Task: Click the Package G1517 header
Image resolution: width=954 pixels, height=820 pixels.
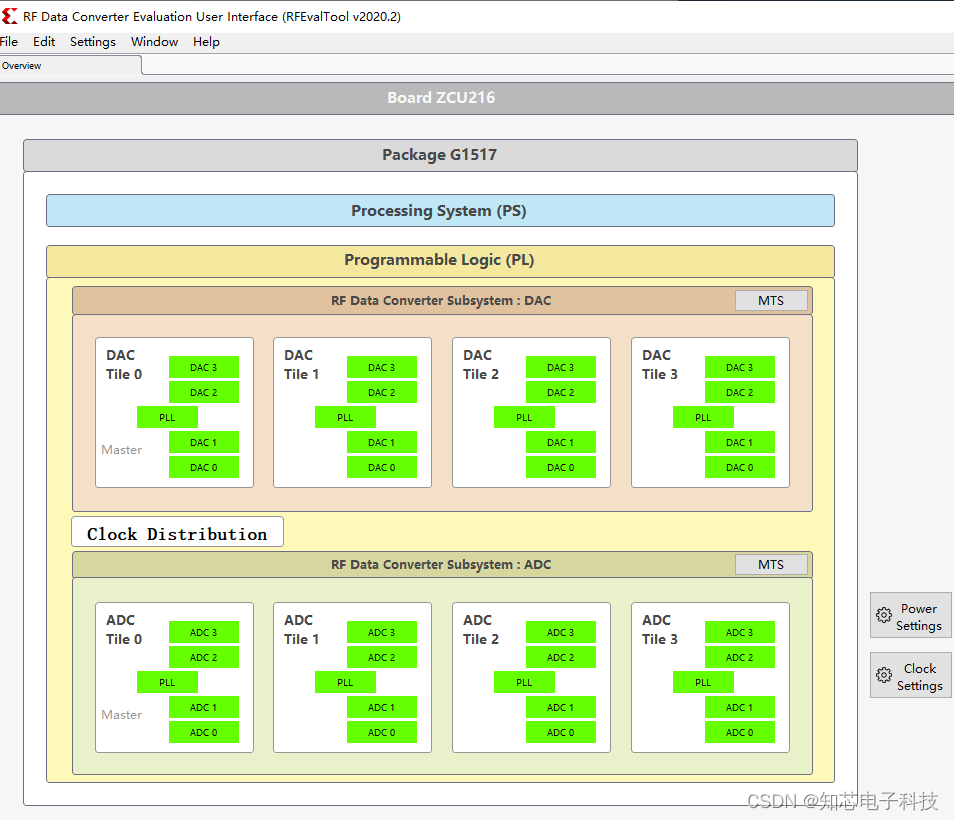Action: [x=440, y=155]
